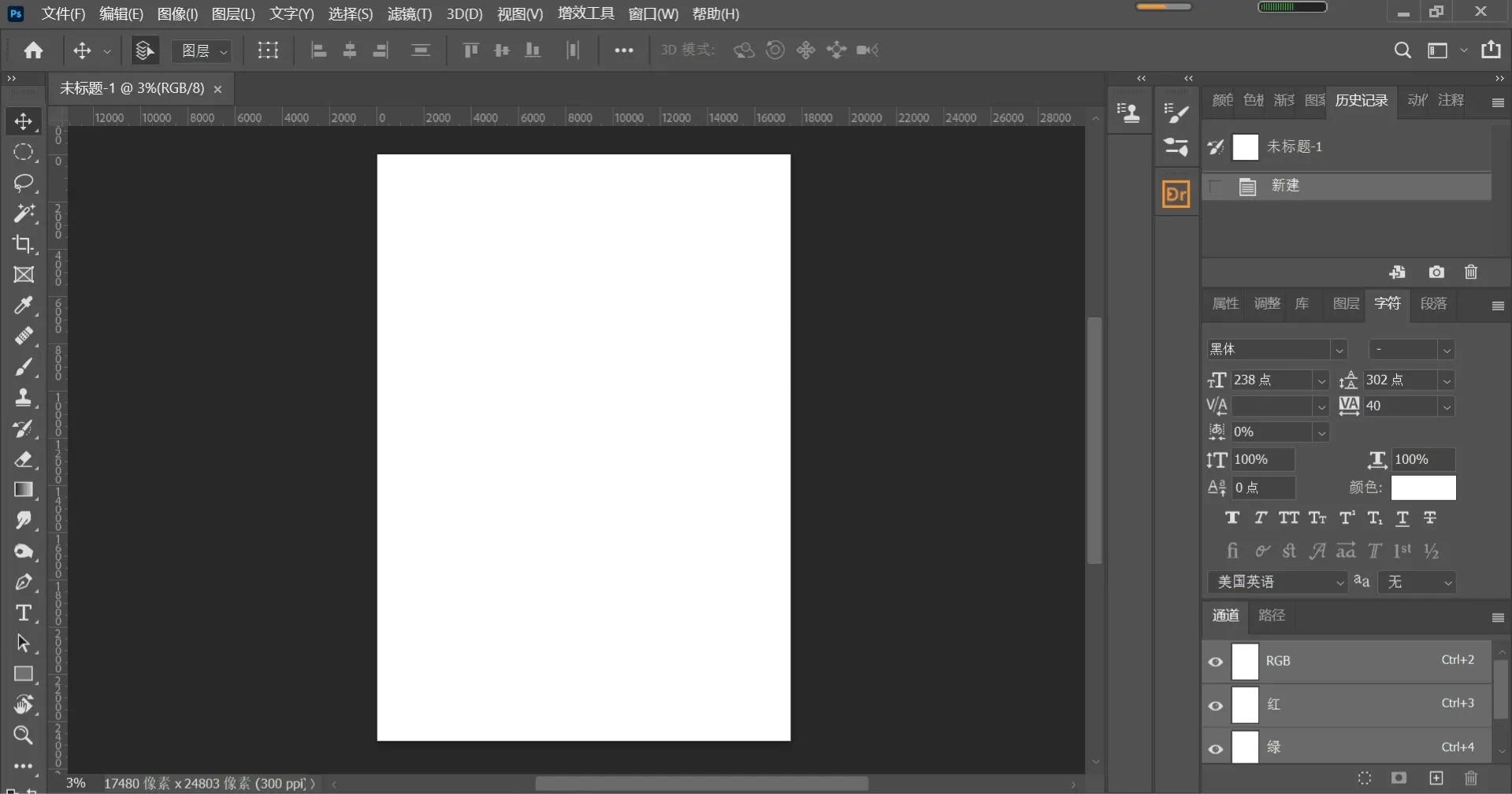Open the 黑体 font family dropdown
1512x794 pixels.
(x=1339, y=350)
